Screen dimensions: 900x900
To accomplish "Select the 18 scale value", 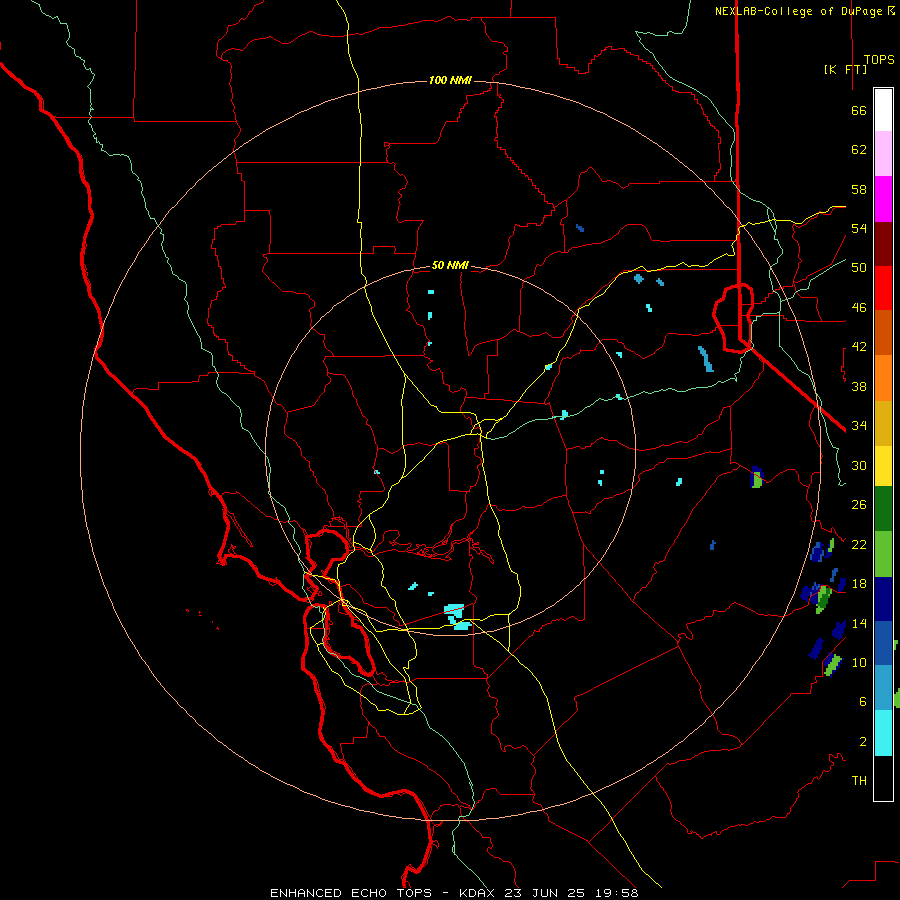I will 859,584.
